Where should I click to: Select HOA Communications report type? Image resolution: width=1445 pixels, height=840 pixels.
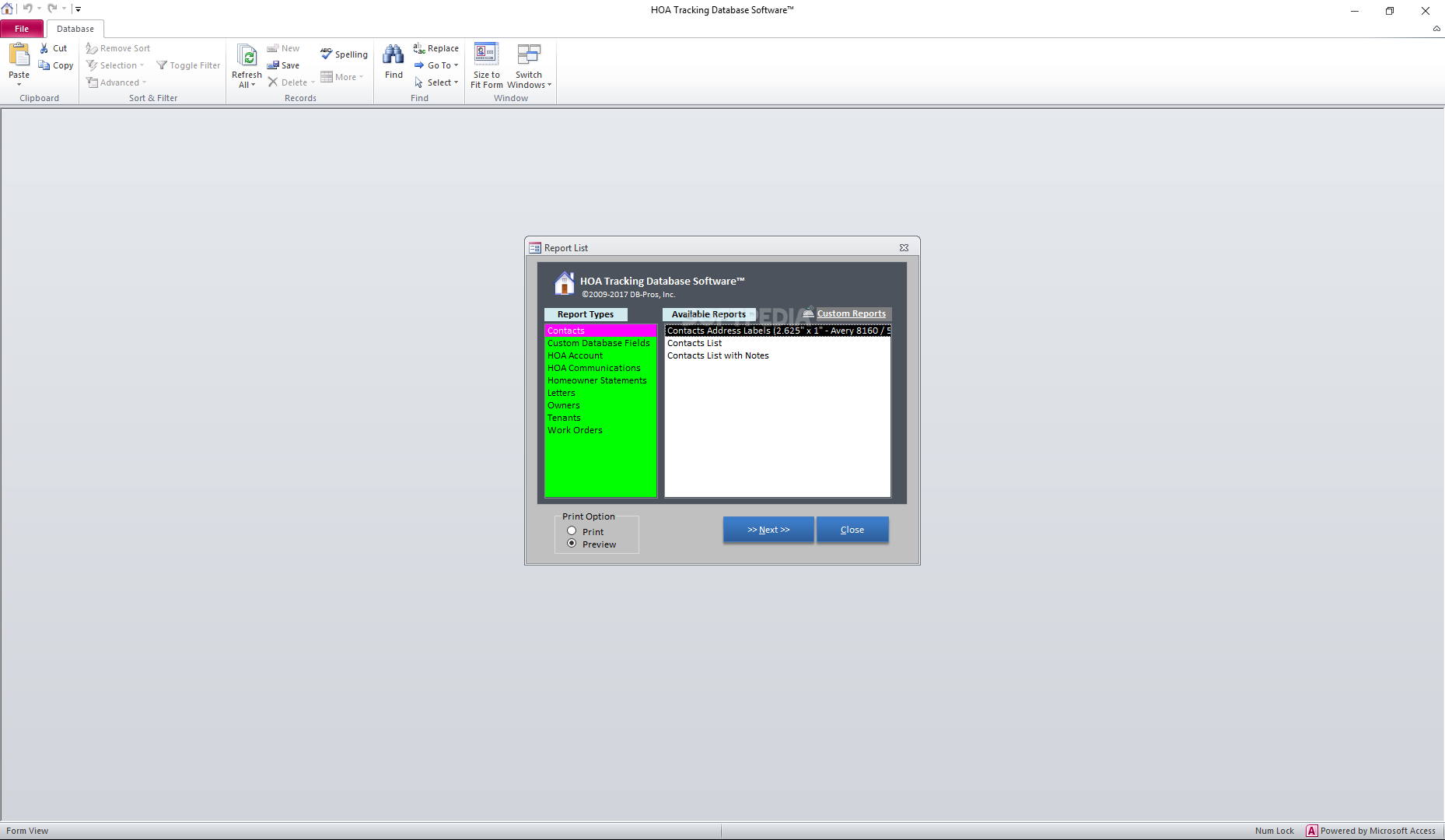600,368
